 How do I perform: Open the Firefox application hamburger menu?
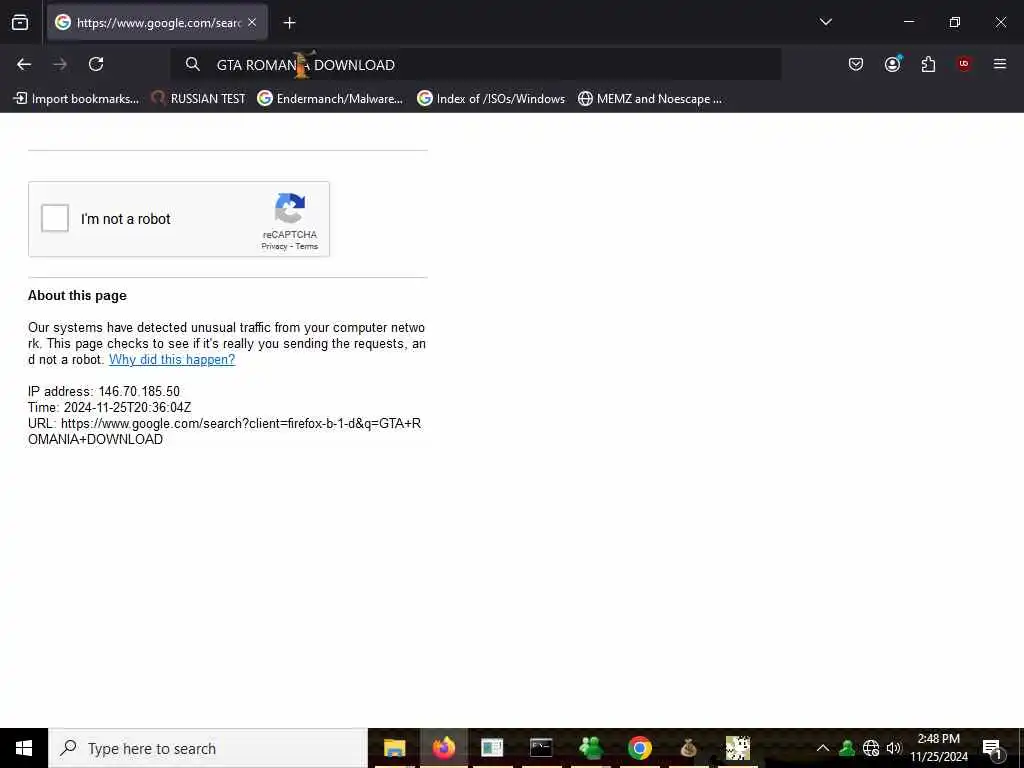click(x=1000, y=64)
